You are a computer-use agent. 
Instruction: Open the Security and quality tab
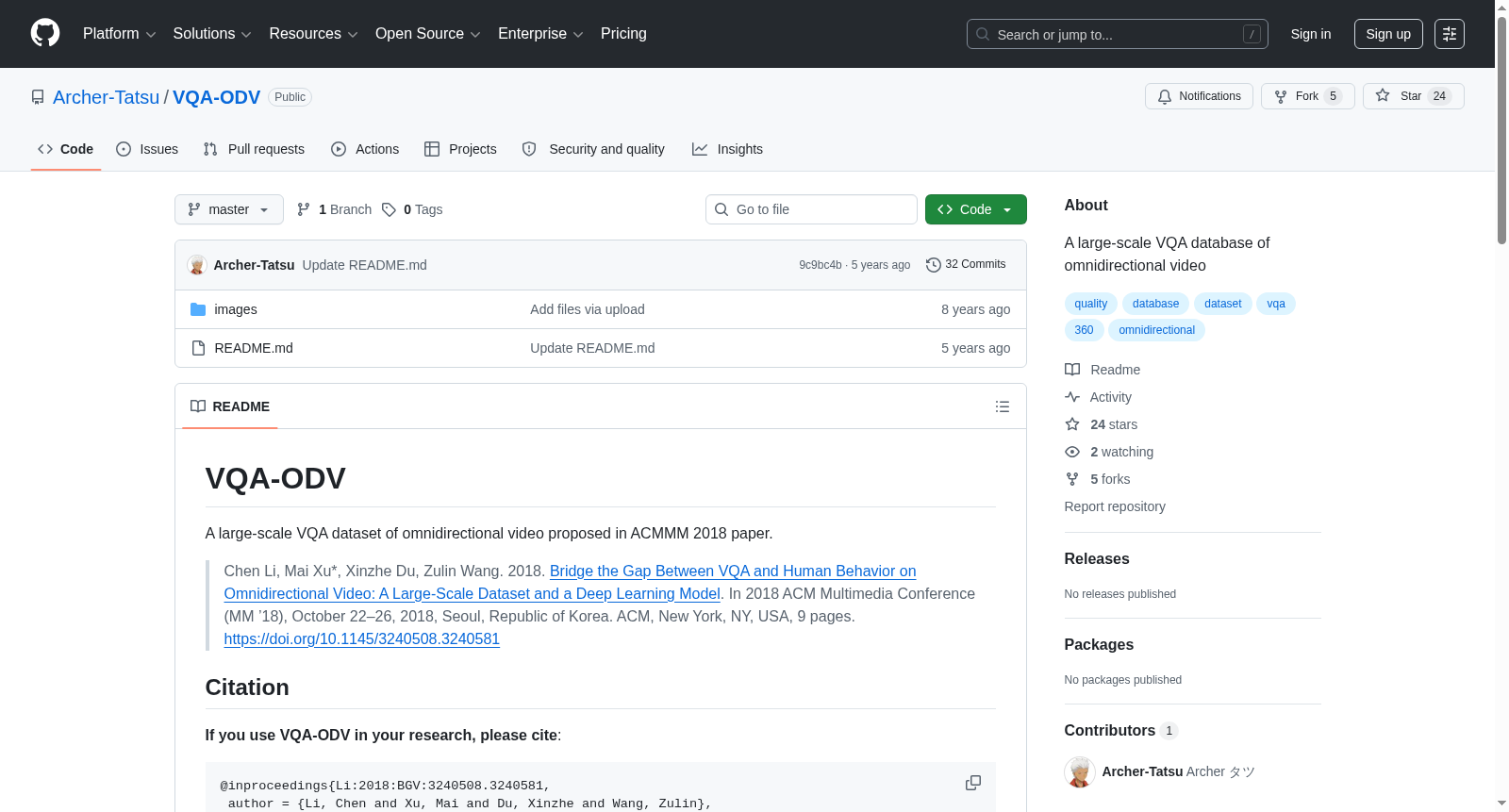pos(593,149)
